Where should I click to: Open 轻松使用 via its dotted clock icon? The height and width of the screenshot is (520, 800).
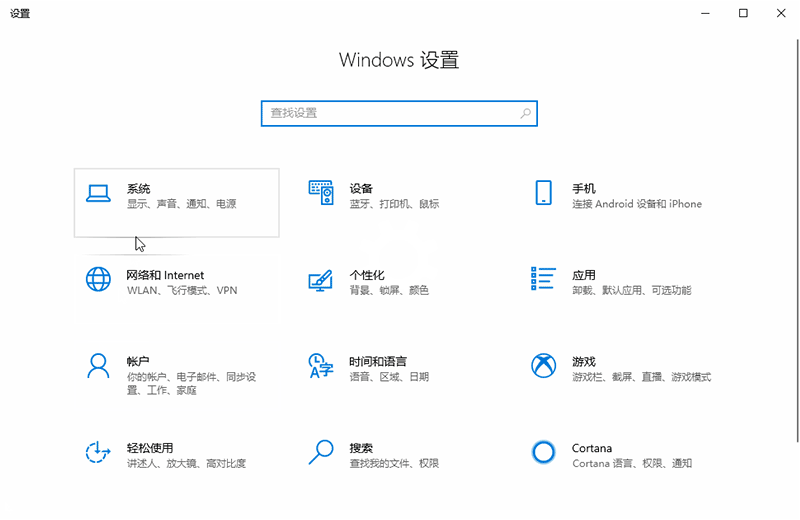point(97,453)
